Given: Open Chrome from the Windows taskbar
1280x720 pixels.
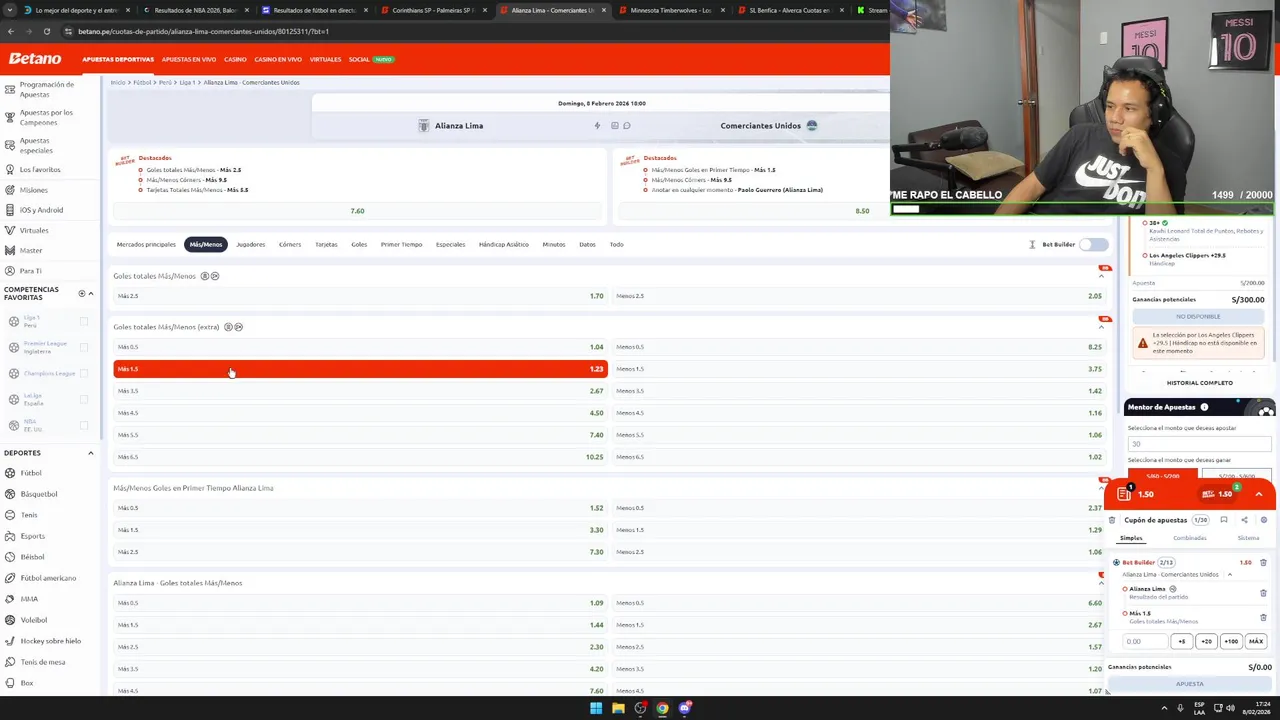Looking at the screenshot, I should coord(662,708).
